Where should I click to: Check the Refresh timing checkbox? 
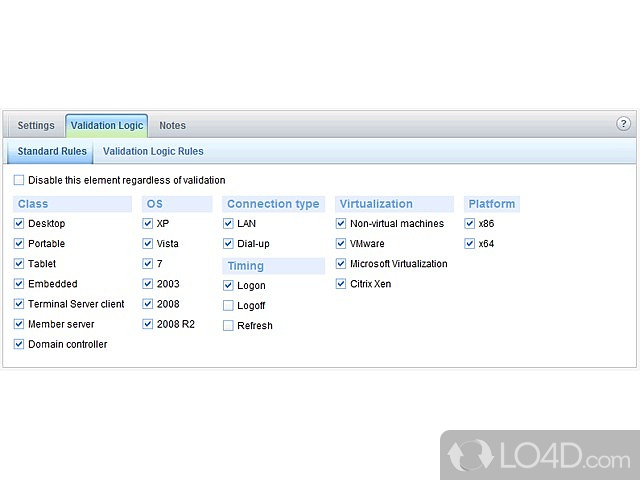(x=228, y=326)
